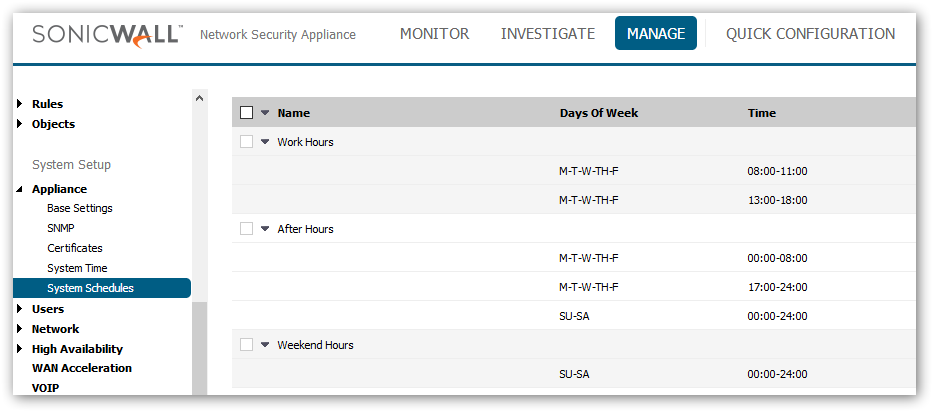Image resolution: width=933 pixels, height=412 pixels.
Task: Sort table by Time column
Action: (x=762, y=113)
